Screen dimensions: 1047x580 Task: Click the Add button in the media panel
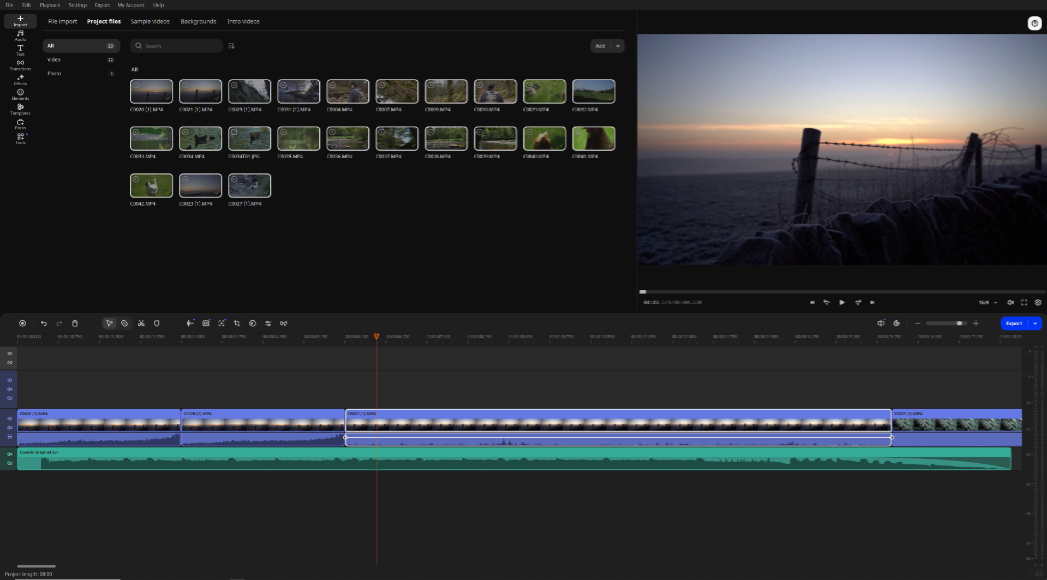600,46
